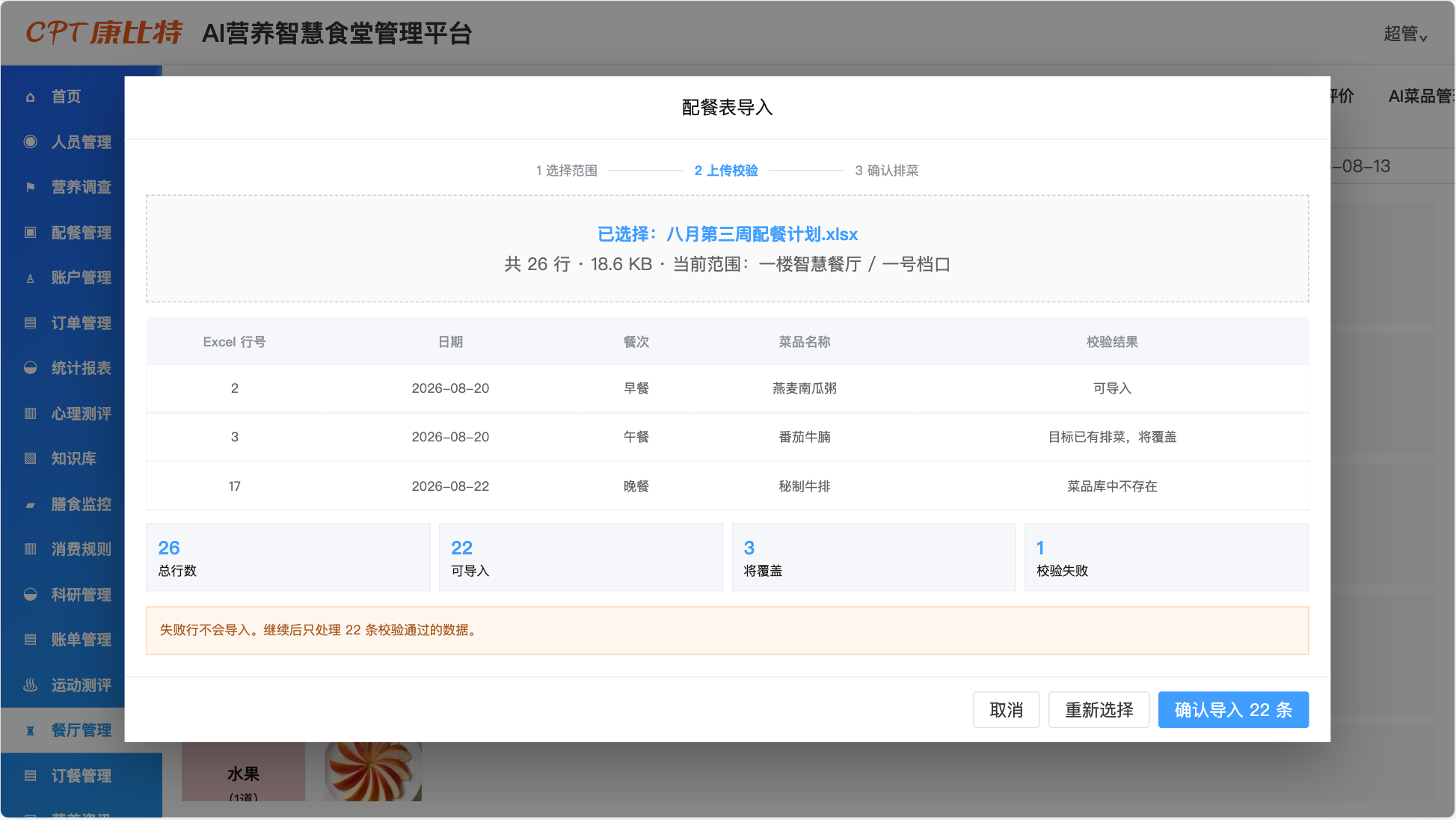
Task: Click the 取消 button
Action: point(1006,709)
